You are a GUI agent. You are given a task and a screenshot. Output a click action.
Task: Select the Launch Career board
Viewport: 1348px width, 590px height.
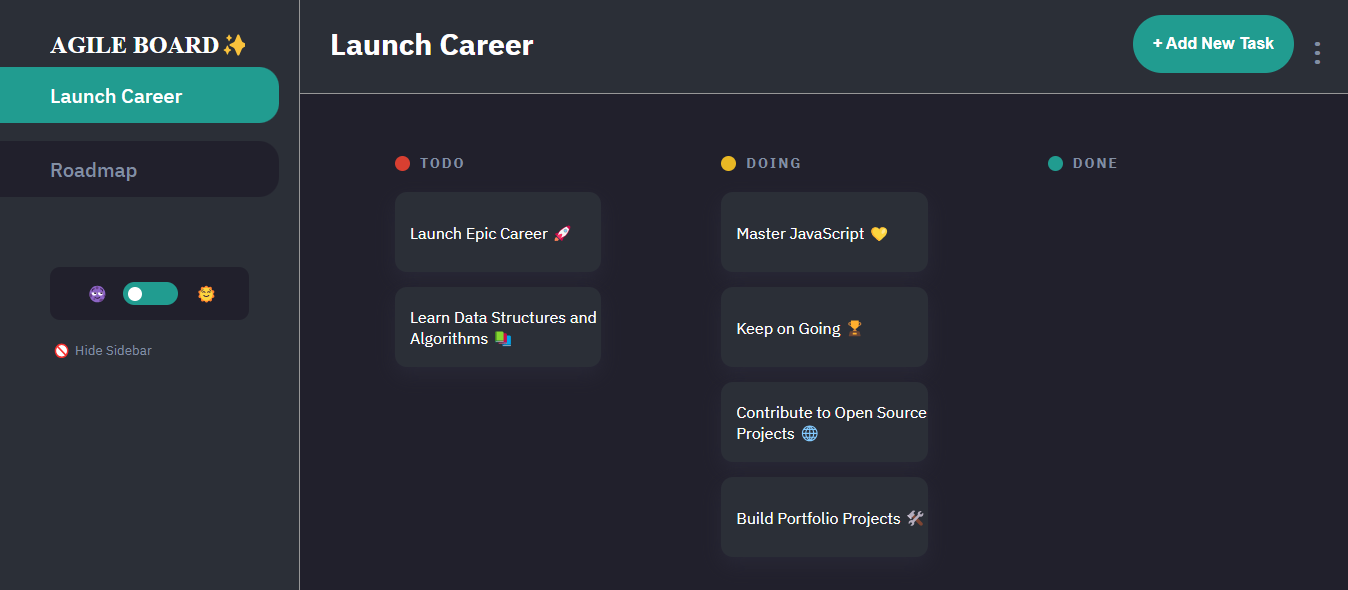138,96
